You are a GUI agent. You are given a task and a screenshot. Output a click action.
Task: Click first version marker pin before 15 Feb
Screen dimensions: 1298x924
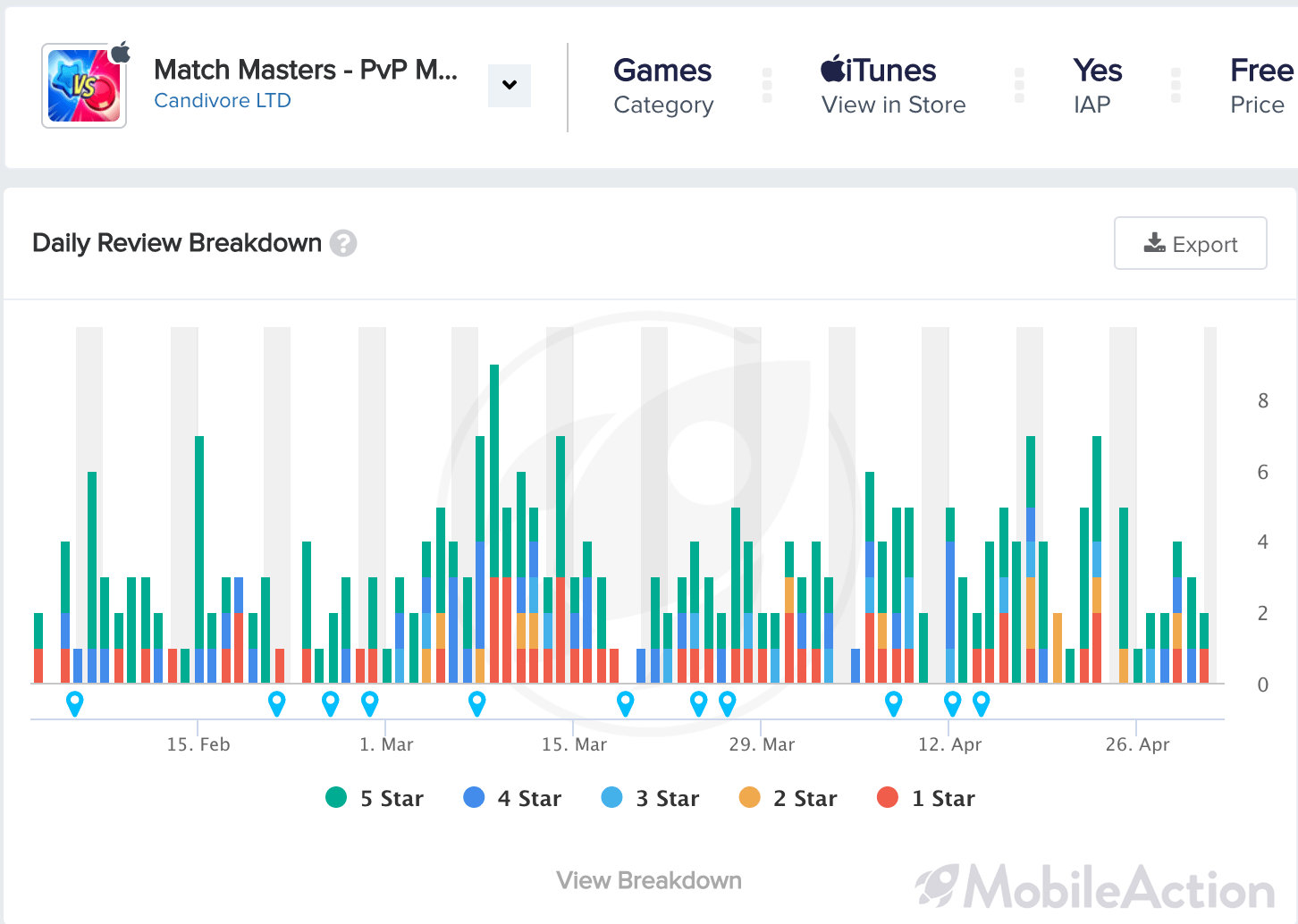(x=75, y=703)
